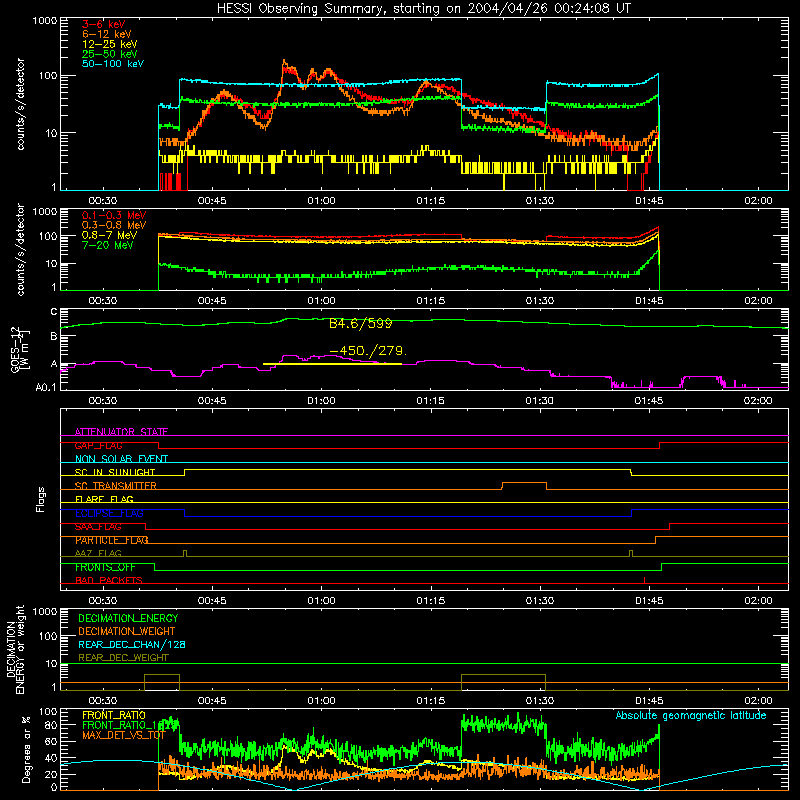Click the 0.3-0.8 MeV legend label
Image resolution: width=800 pixels, height=800 pixels.
[x=114, y=225]
